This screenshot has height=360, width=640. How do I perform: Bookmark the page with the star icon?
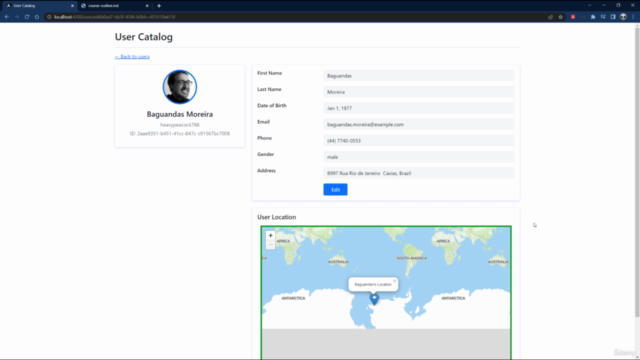coord(560,17)
